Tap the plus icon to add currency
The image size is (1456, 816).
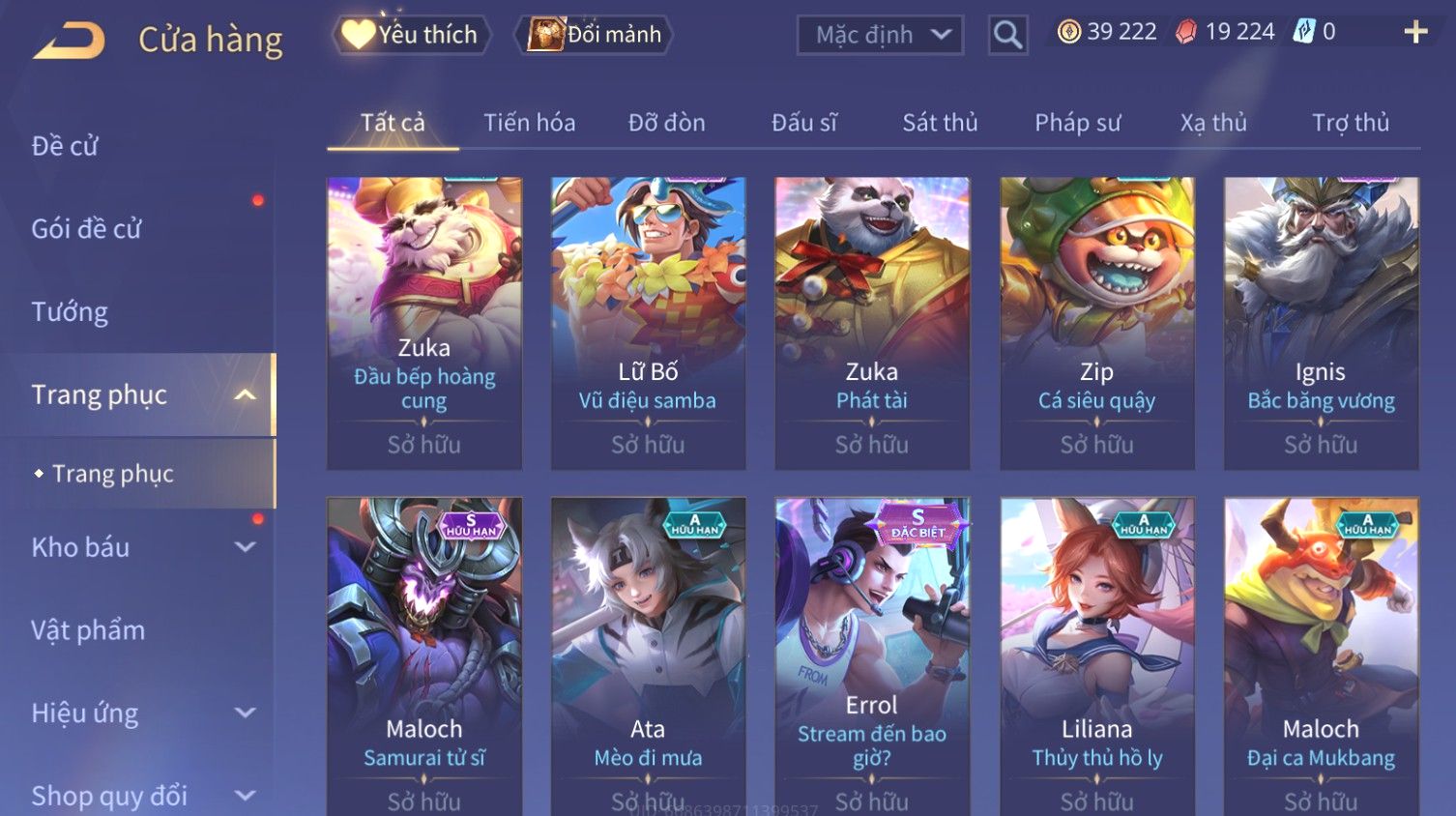coord(1415,33)
